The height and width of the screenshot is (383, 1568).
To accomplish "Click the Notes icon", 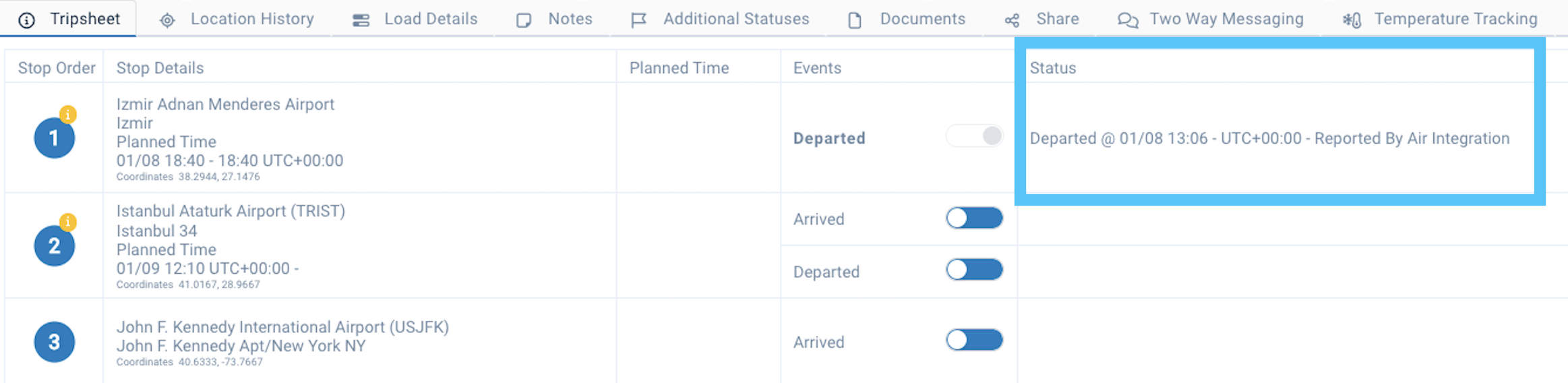I will (x=524, y=20).
